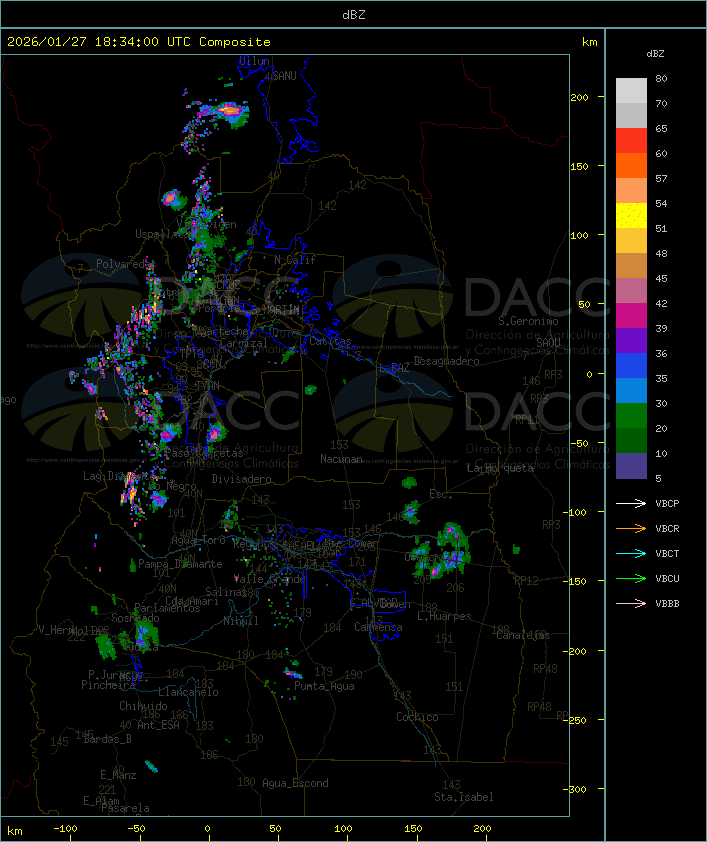Screen dimensions: 707x842
Task: Click the dBZ heading above the color legend
Action: pos(655,54)
